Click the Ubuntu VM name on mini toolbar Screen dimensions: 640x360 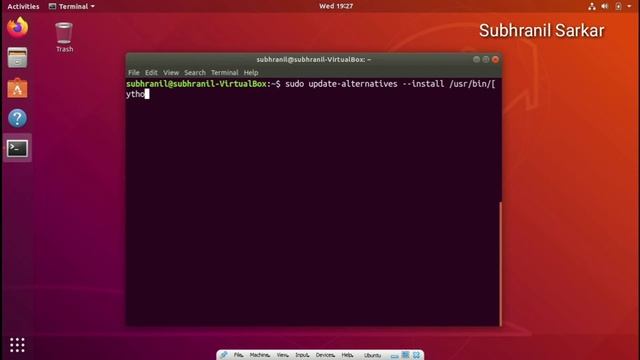[x=372, y=356]
